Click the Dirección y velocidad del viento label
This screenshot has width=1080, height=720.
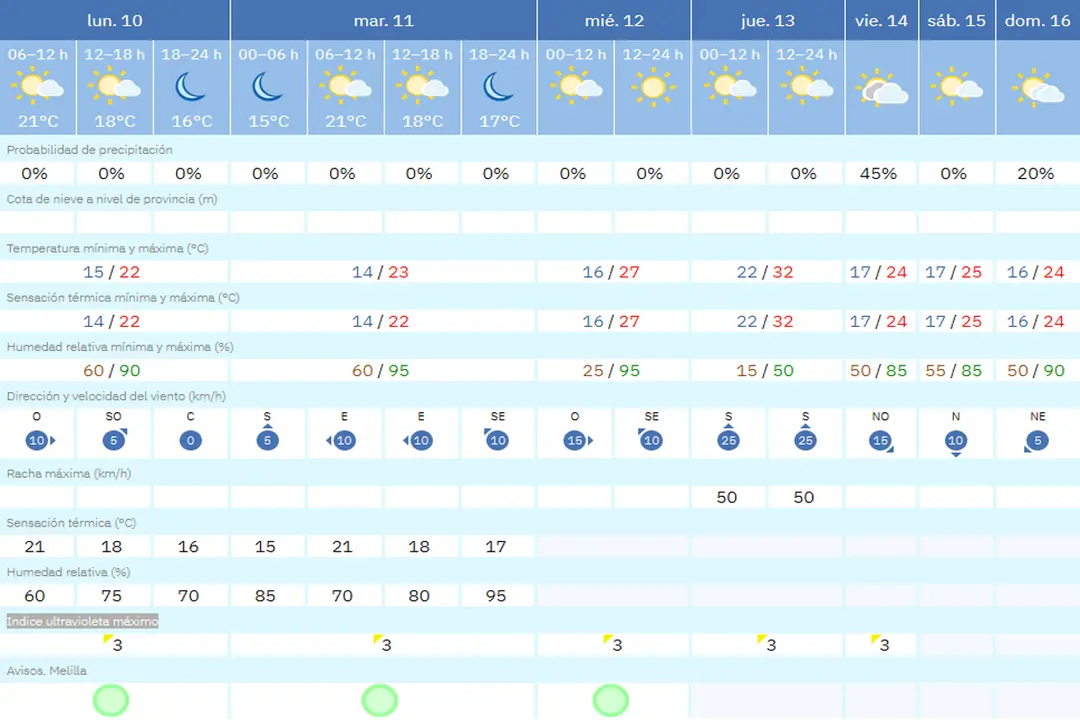point(116,396)
